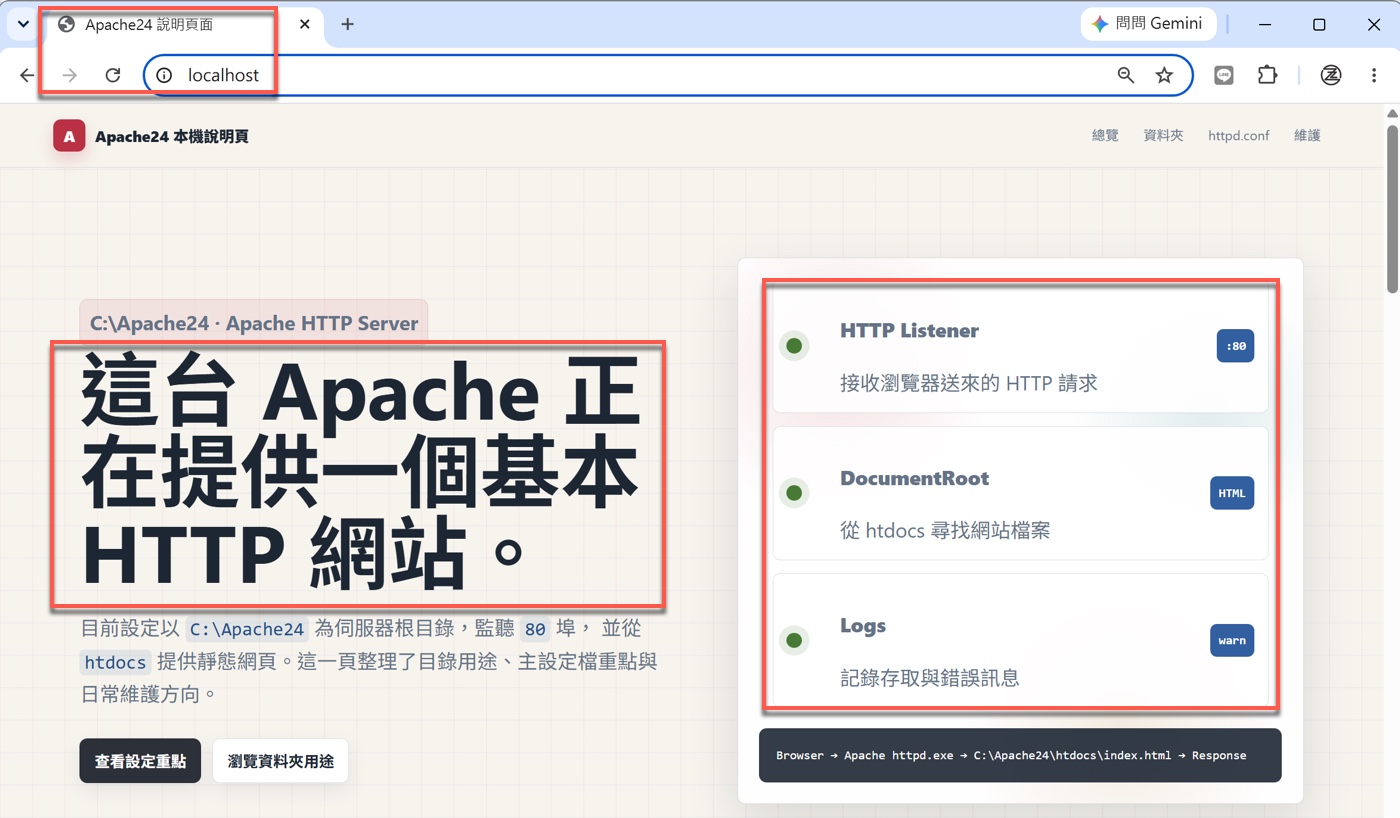Open the browser profile avatar
Viewport: 1400px width, 818px height.
1331,75
